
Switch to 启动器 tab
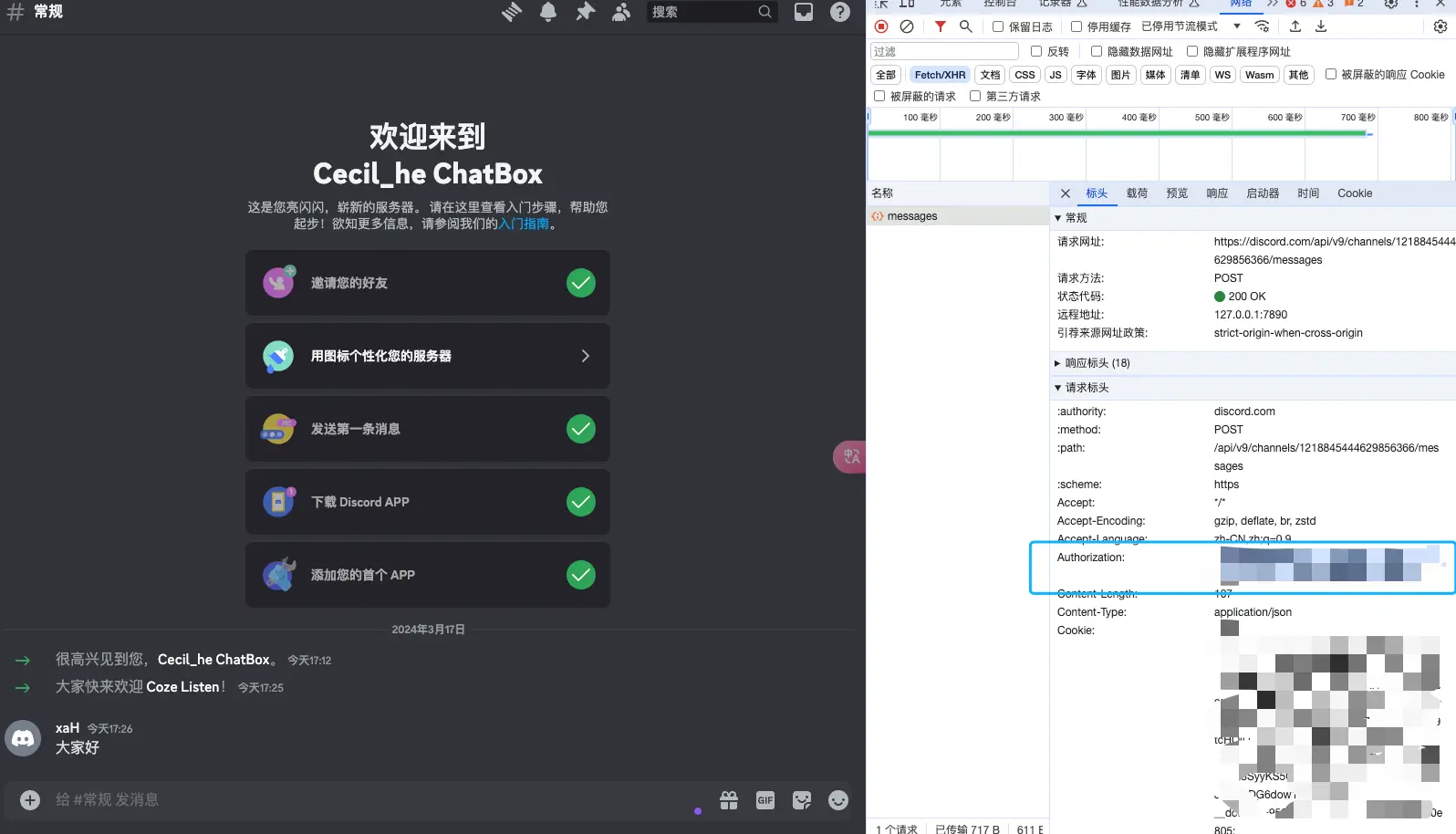click(1263, 193)
